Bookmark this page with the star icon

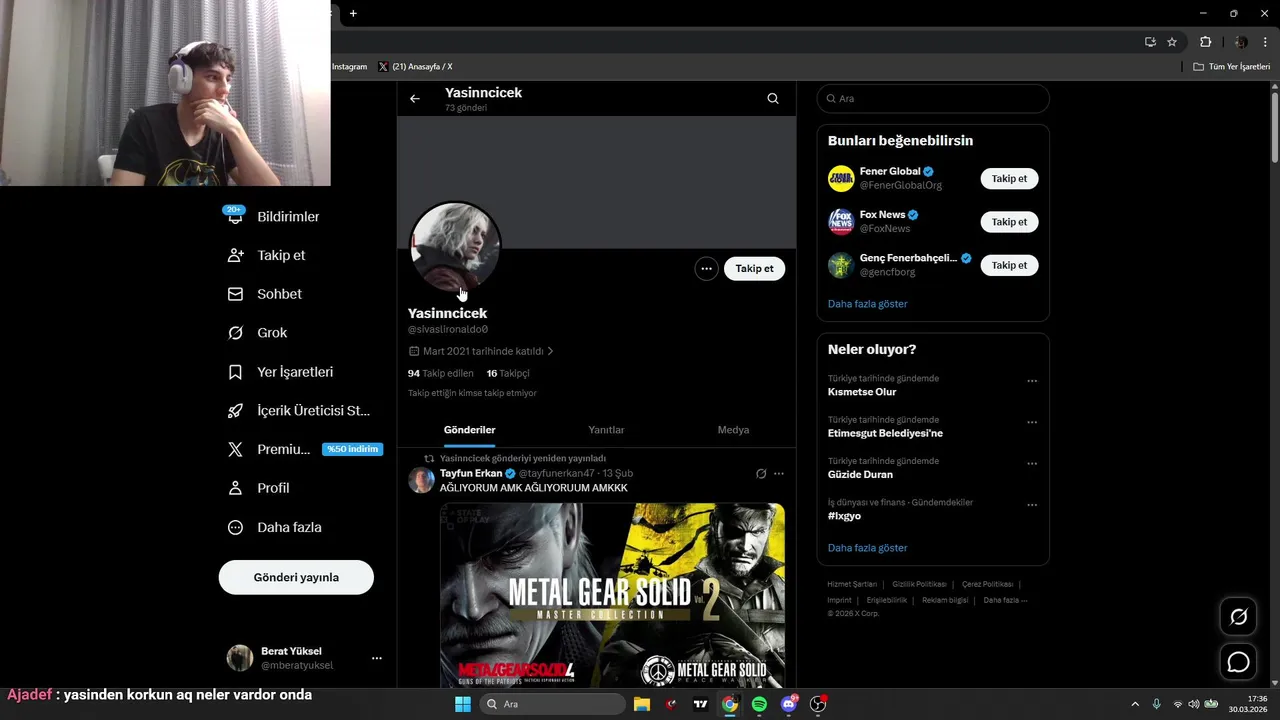pos(1172,42)
